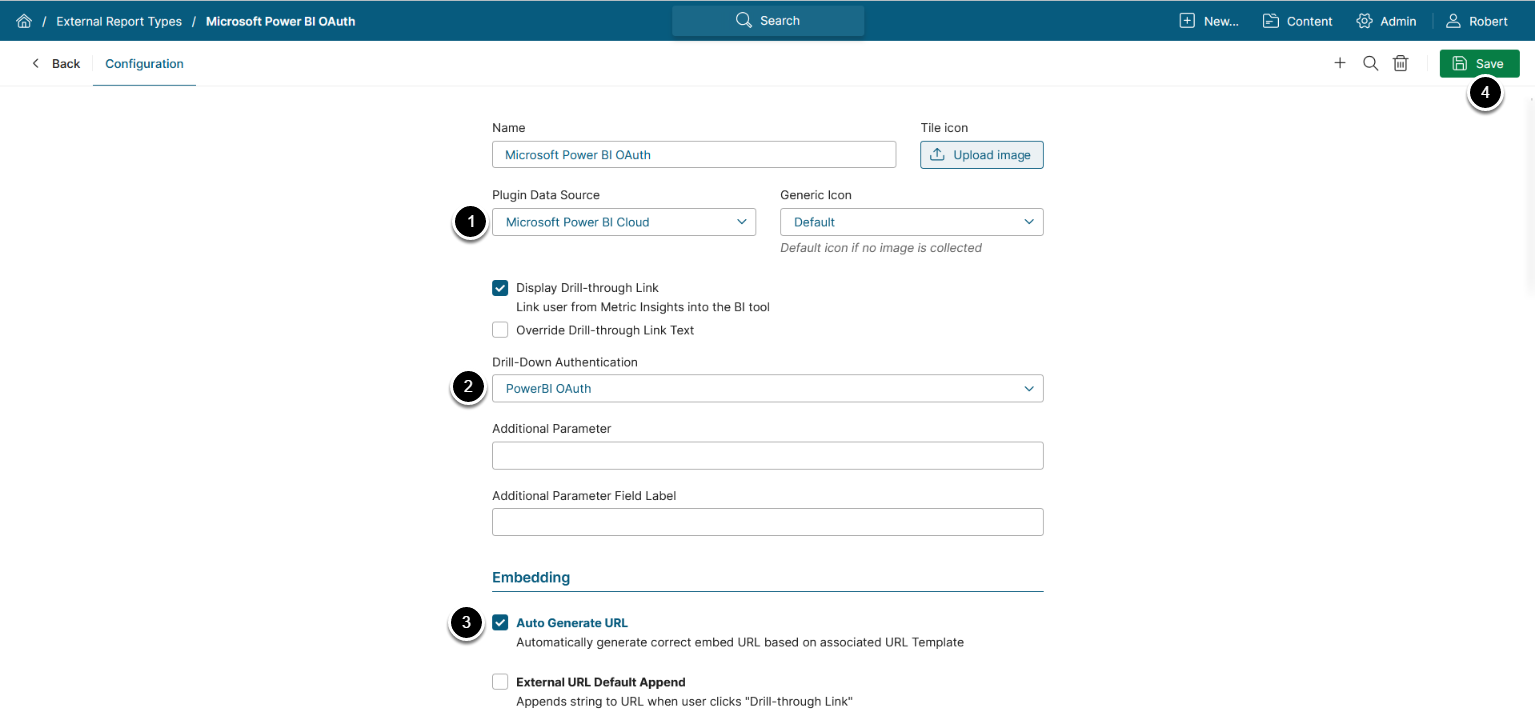Click the Upload image button

(x=981, y=155)
